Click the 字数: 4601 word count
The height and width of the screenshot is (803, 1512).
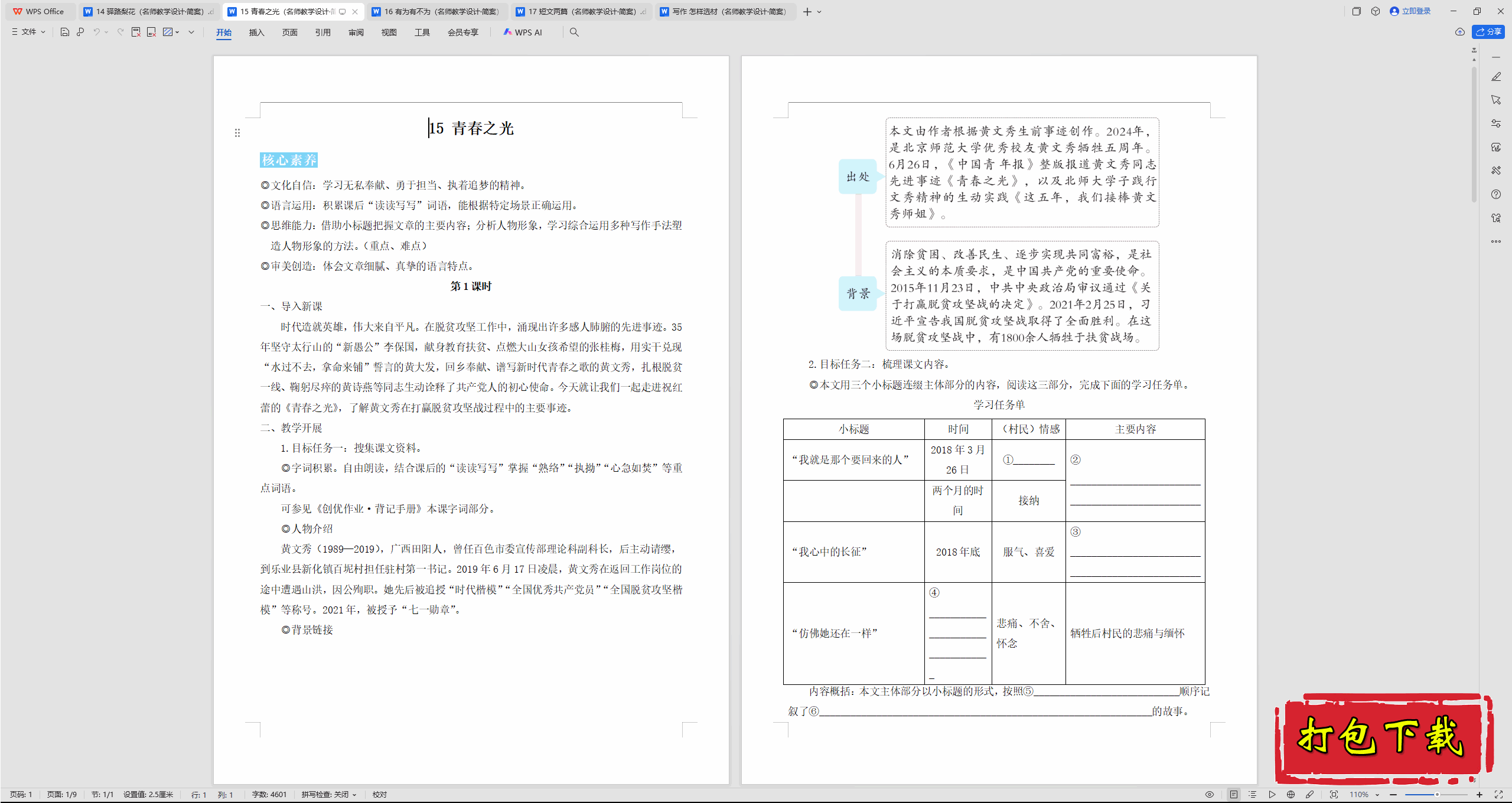coord(269,795)
